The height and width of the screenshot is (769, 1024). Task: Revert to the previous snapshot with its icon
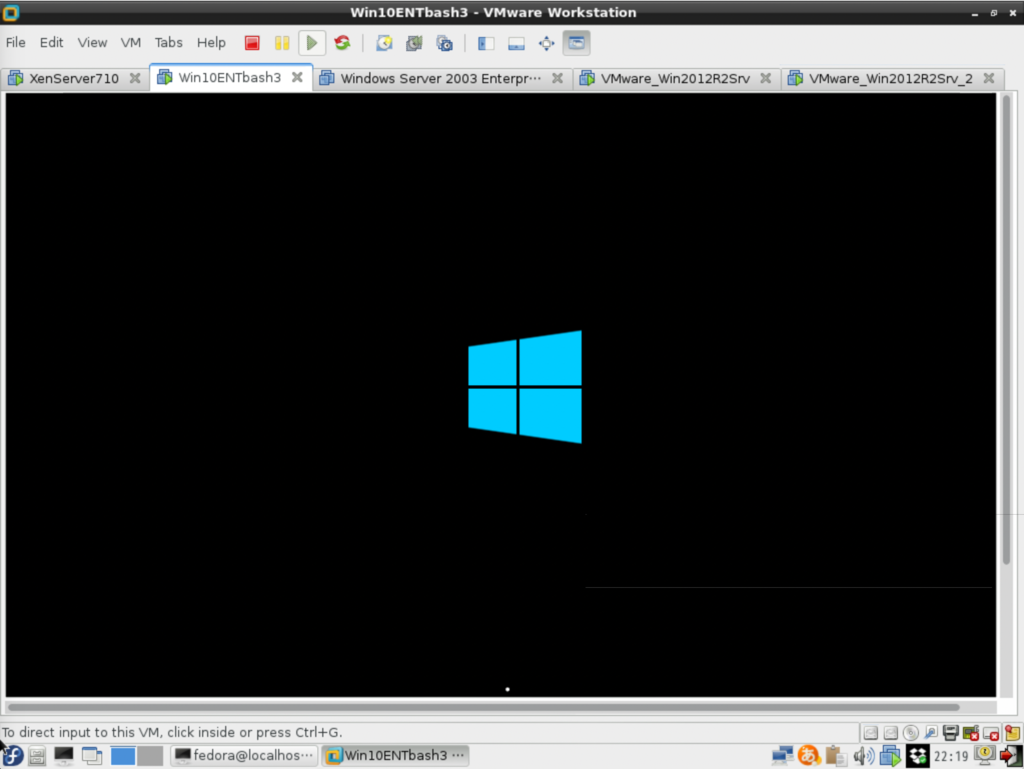414,43
